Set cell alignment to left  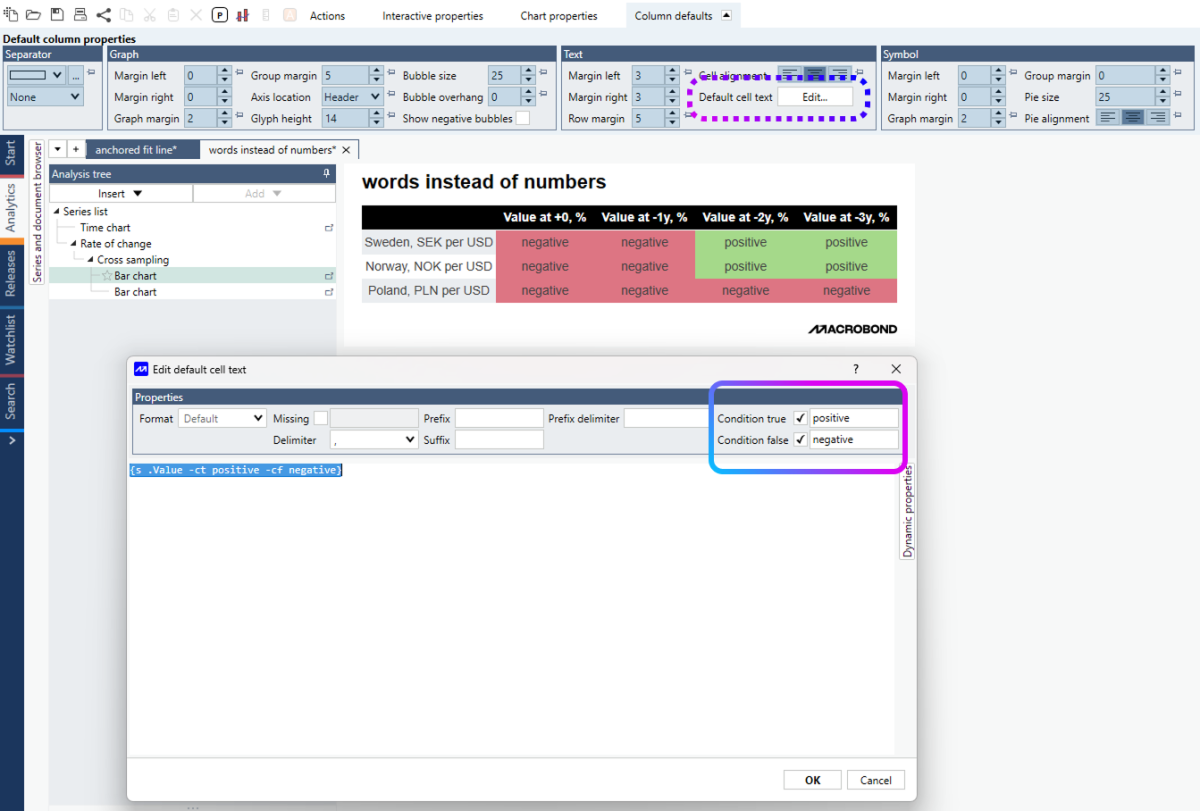tap(790, 75)
